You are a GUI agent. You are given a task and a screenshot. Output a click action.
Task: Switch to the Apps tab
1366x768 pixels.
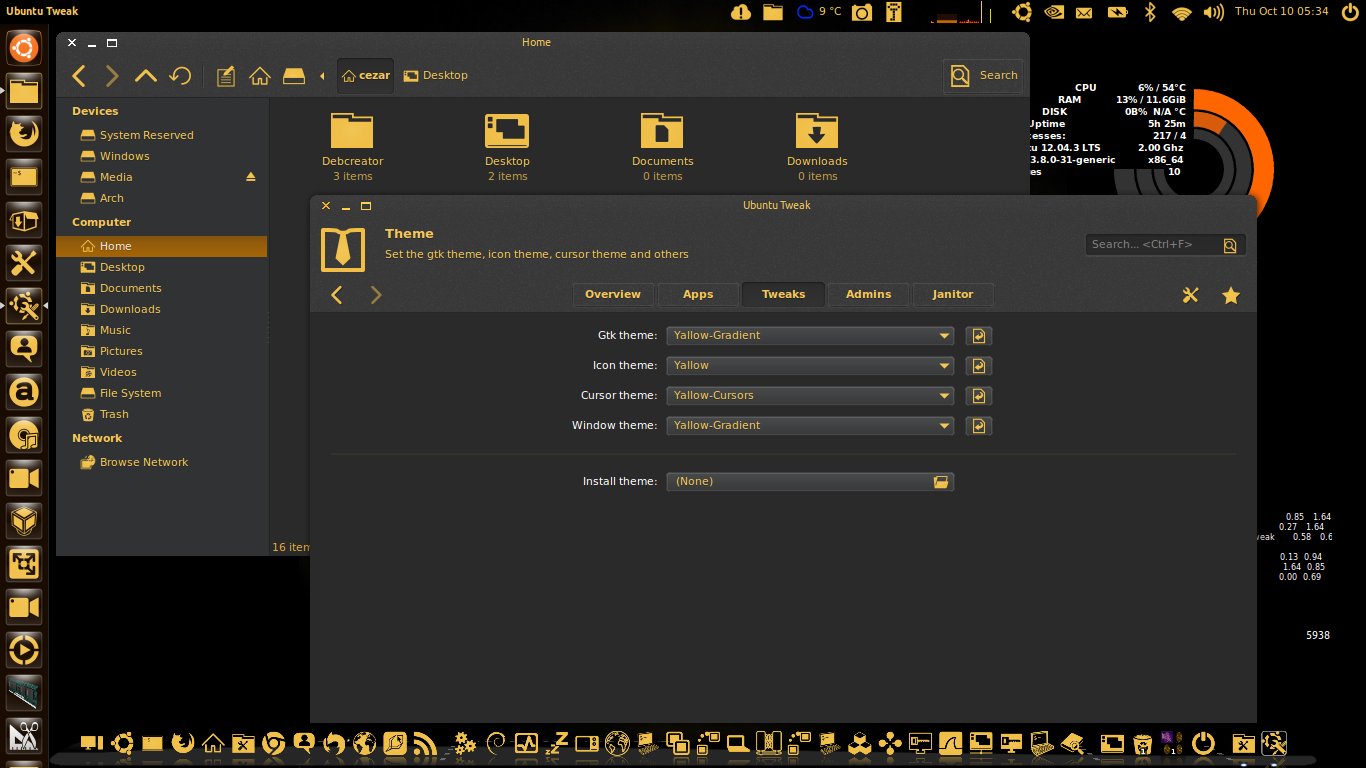698,294
